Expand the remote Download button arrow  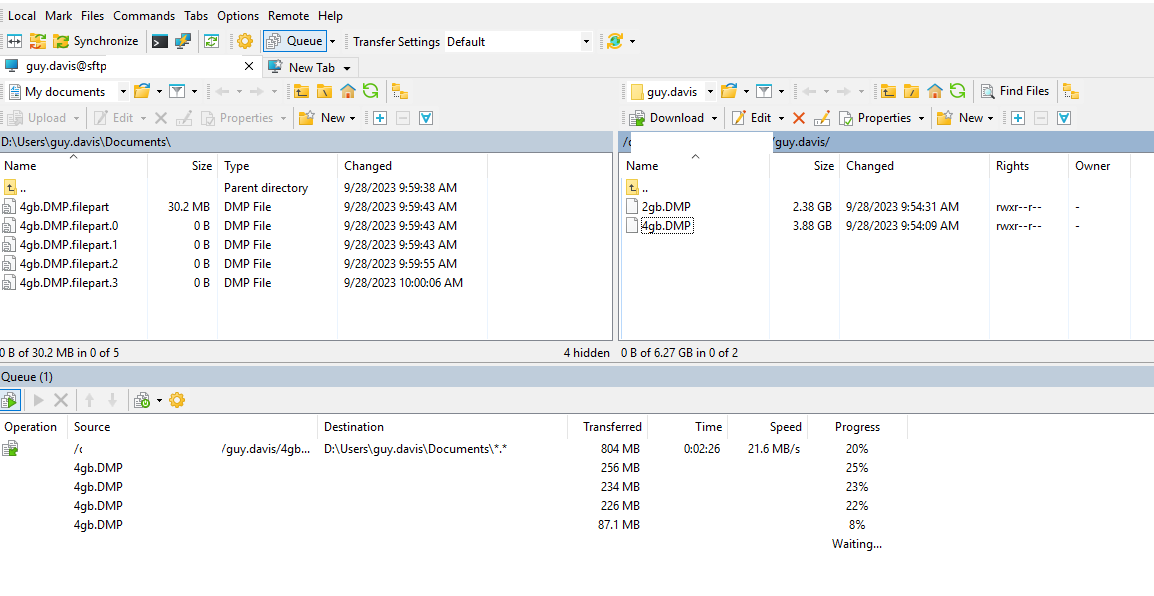[714, 118]
